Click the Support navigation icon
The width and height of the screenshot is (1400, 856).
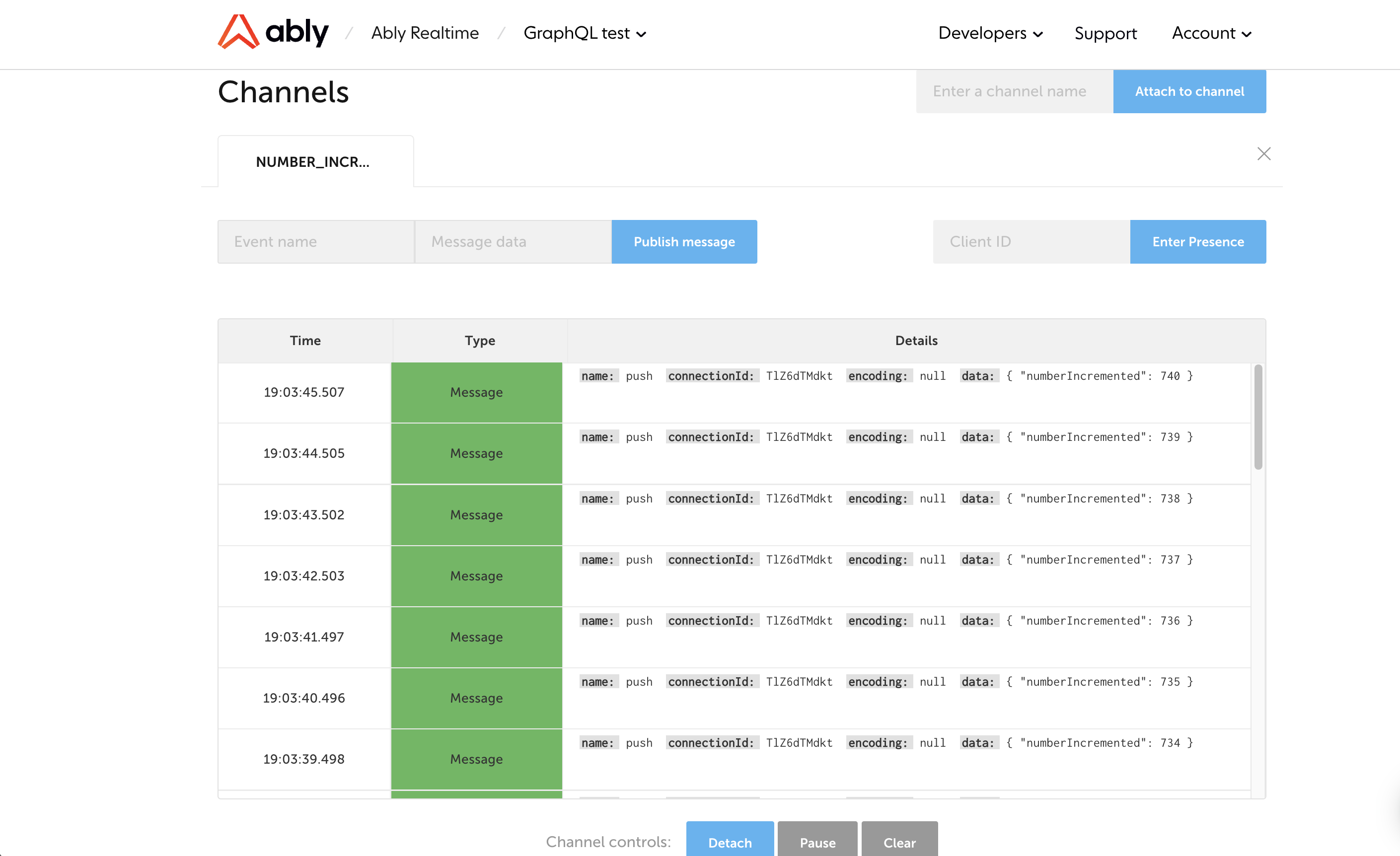(1106, 33)
